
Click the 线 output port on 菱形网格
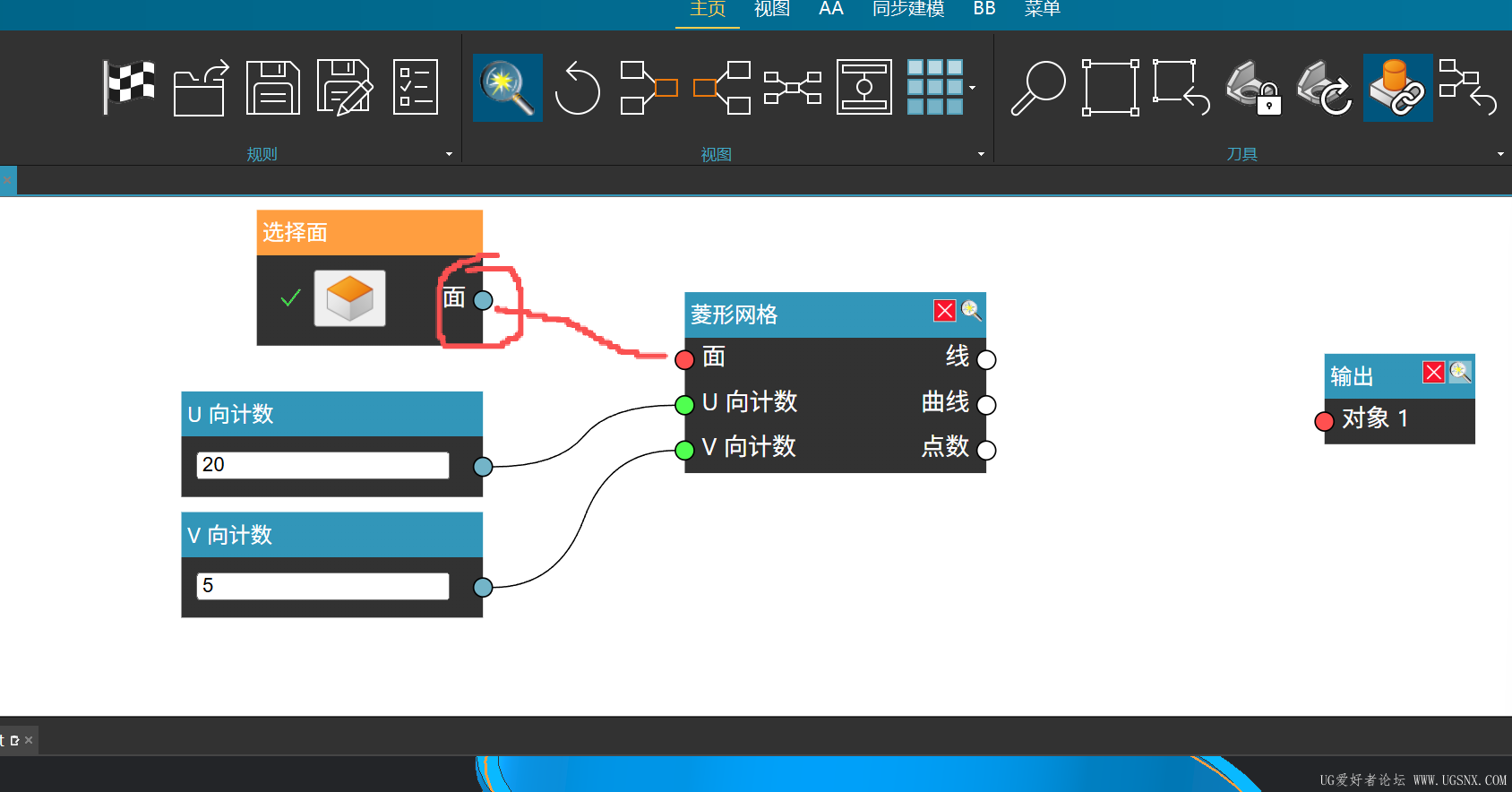[x=986, y=359]
